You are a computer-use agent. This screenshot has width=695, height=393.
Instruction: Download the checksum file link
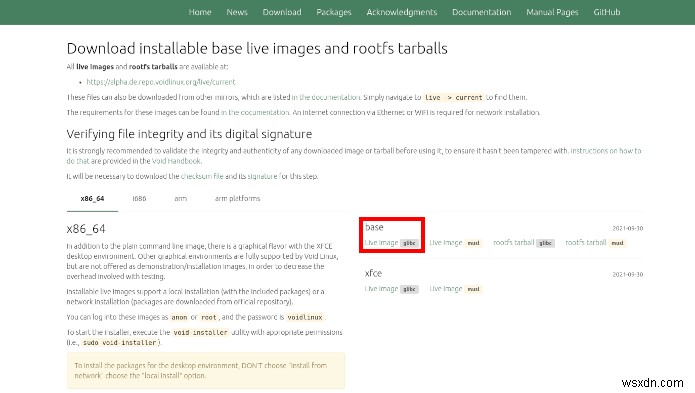202,176
